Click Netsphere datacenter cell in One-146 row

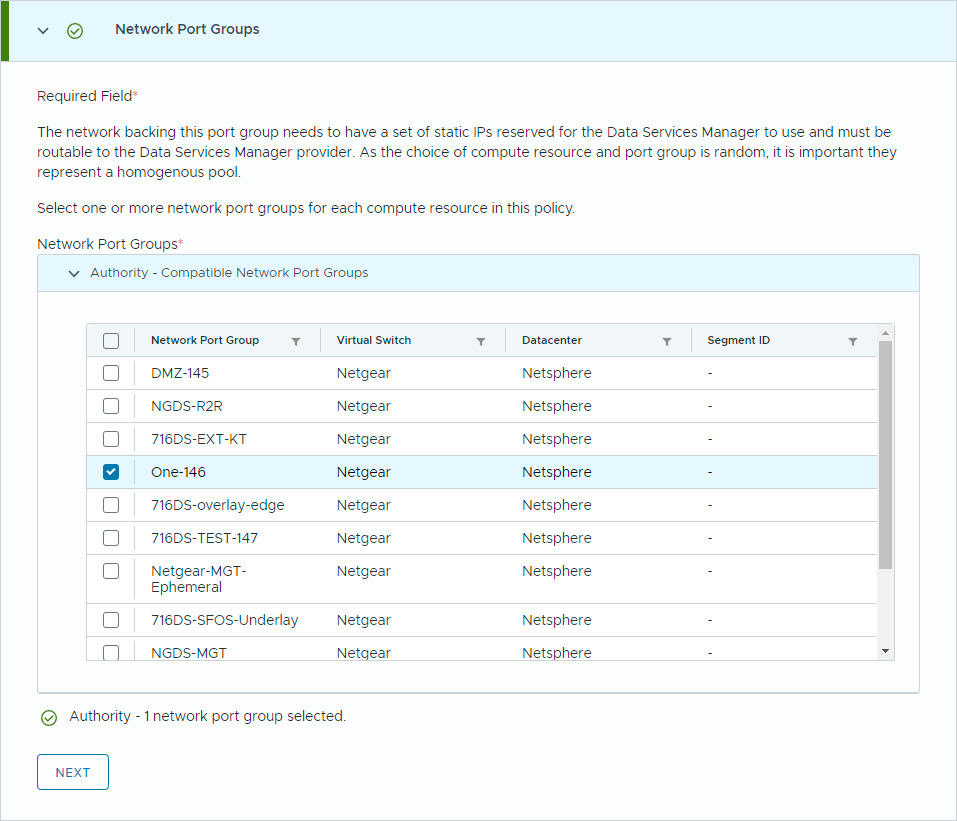tap(557, 472)
